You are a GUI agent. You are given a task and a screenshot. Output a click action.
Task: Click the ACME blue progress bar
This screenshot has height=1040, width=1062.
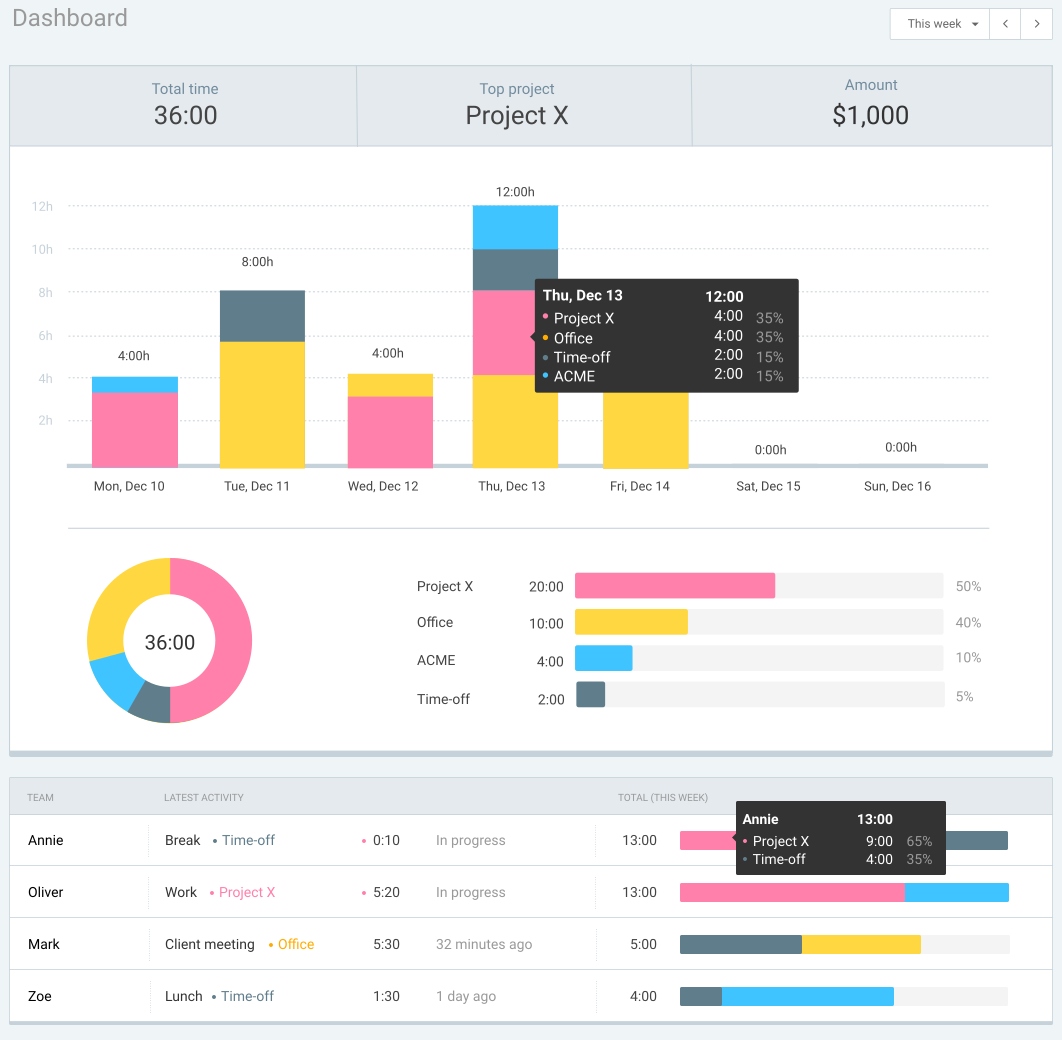[603, 658]
